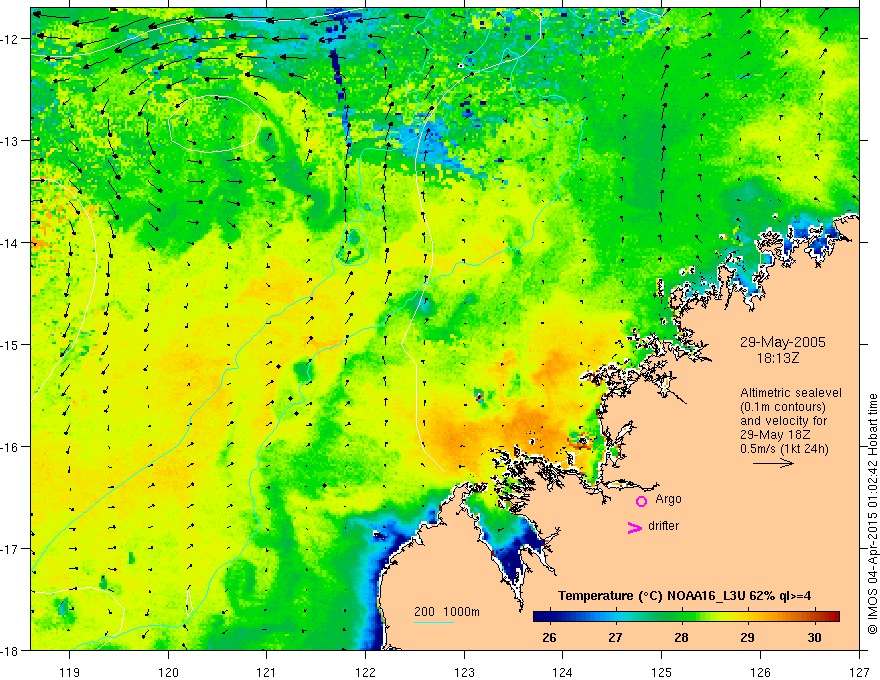Click the cyan bathymetry legend line
Image resolution: width=880 pixels, height=680 pixels.
click(434, 622)
